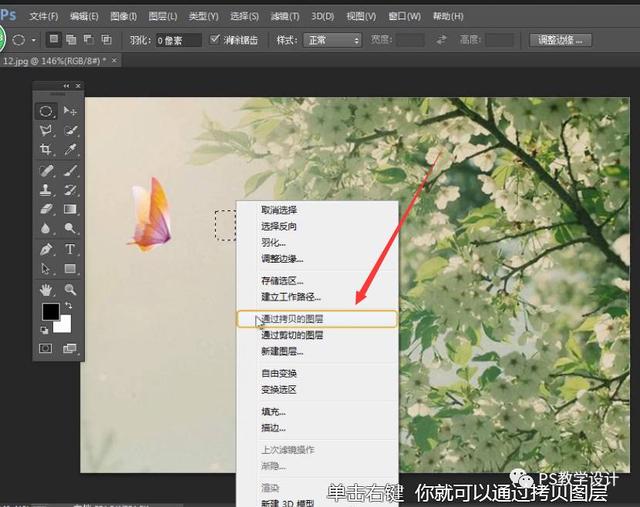Choose Subtract from Selection mode

point(89,40)
